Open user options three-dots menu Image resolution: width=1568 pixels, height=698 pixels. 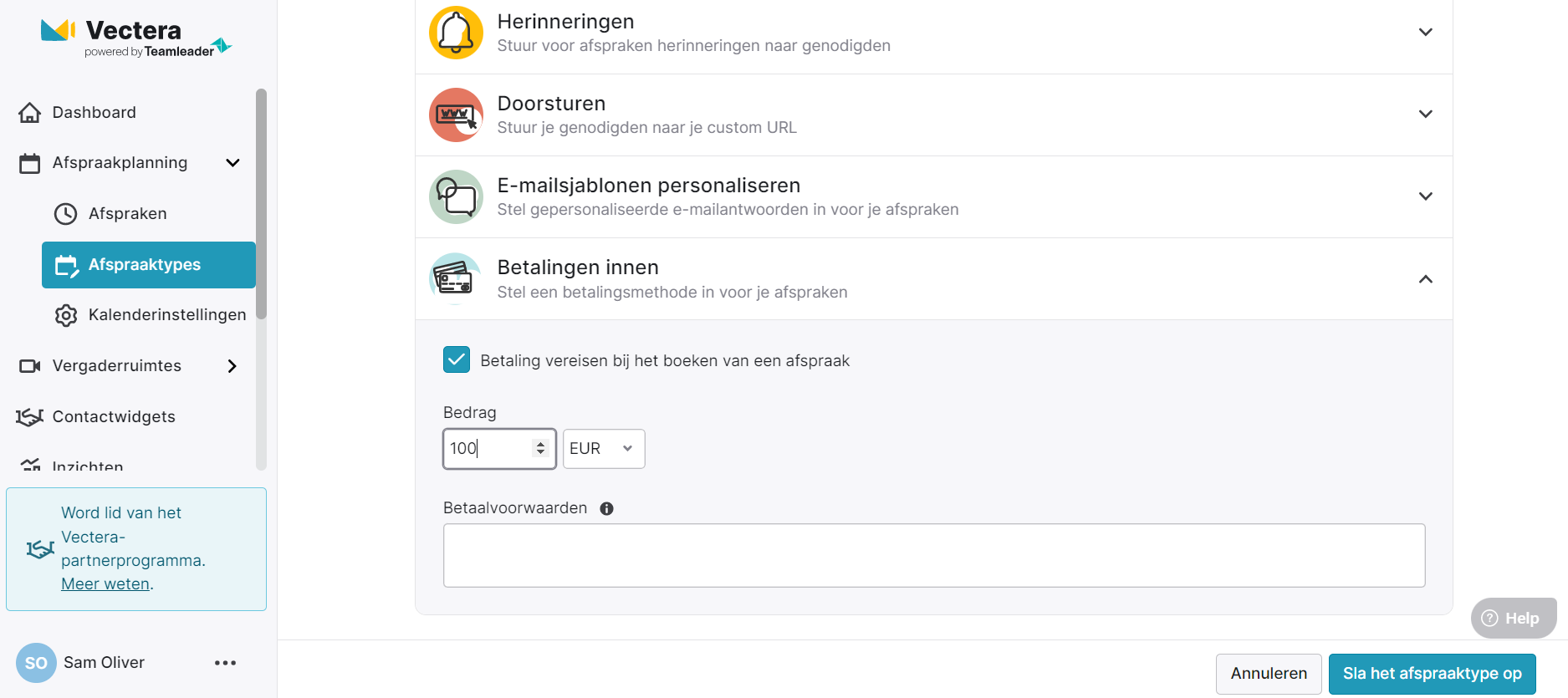pos(225,663)
